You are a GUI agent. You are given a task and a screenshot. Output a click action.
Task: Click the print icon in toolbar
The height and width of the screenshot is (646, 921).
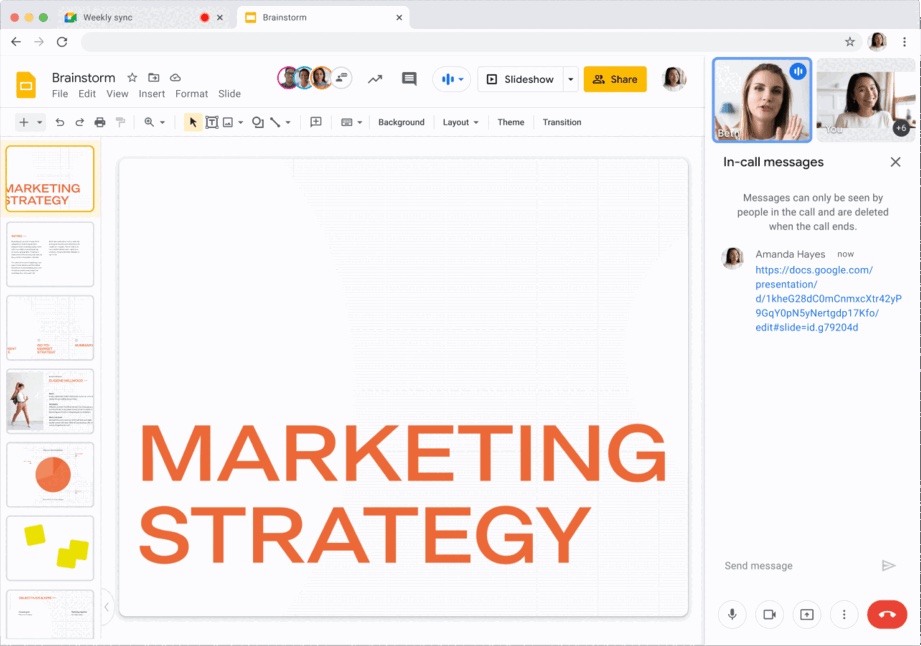point(100,122)
